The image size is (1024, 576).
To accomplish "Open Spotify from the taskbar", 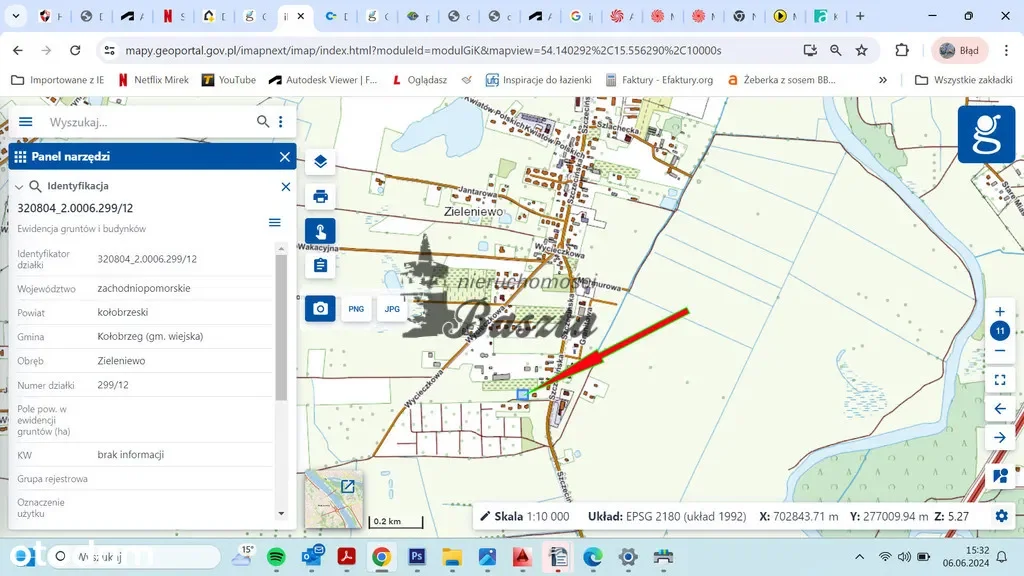I will pos(277,556).
